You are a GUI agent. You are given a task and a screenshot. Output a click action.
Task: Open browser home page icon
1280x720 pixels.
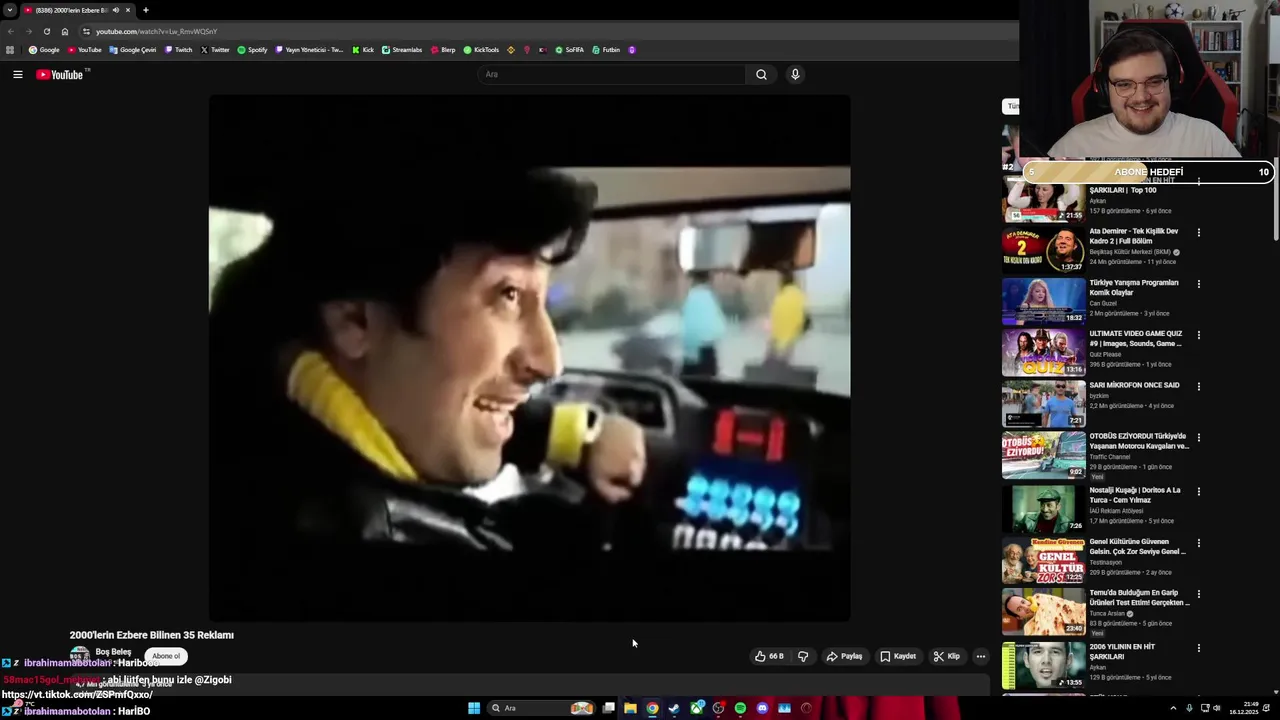coord(65,31)
